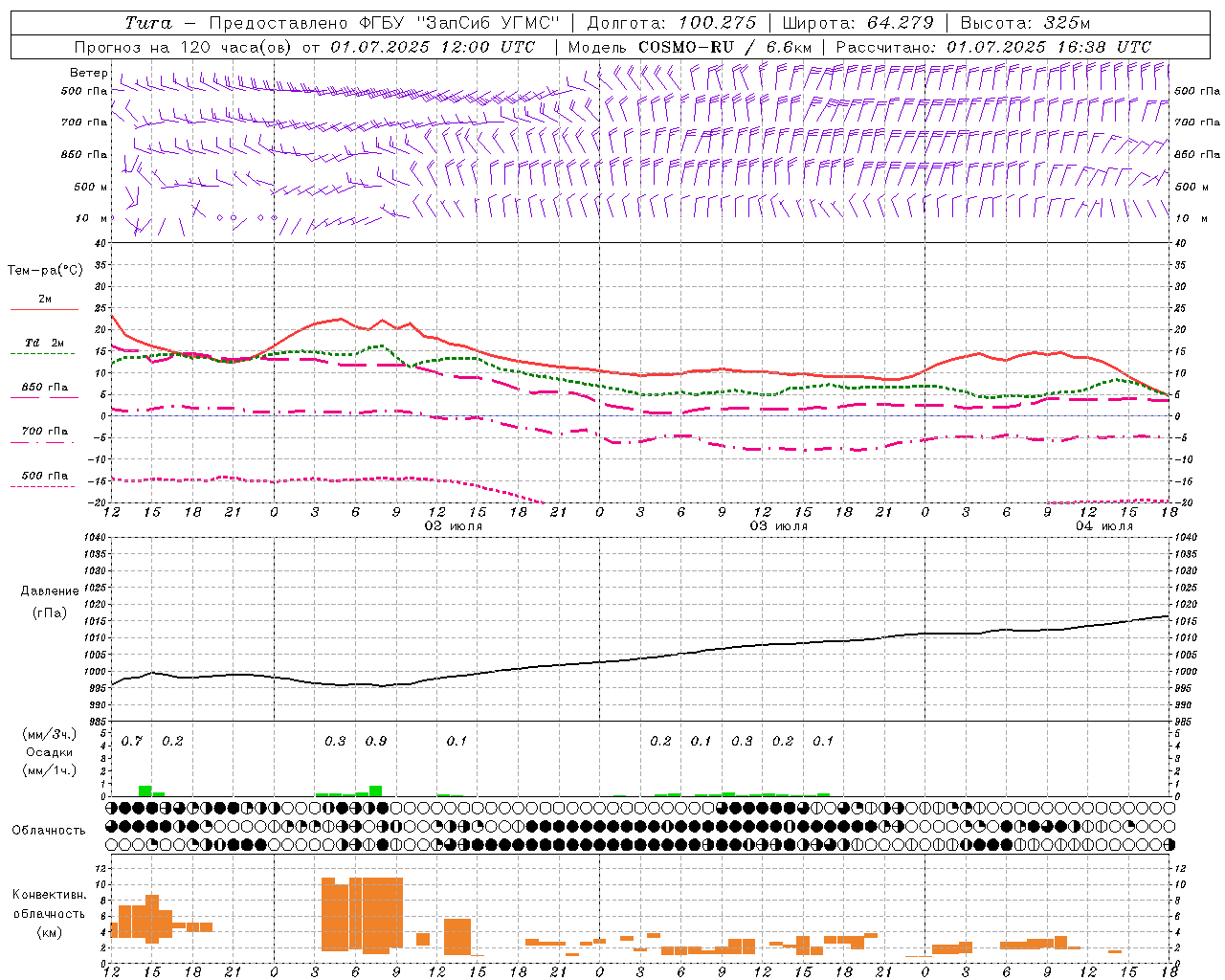Click the "Модель COSMO-RU / 6.6км" text

point(690,47)
